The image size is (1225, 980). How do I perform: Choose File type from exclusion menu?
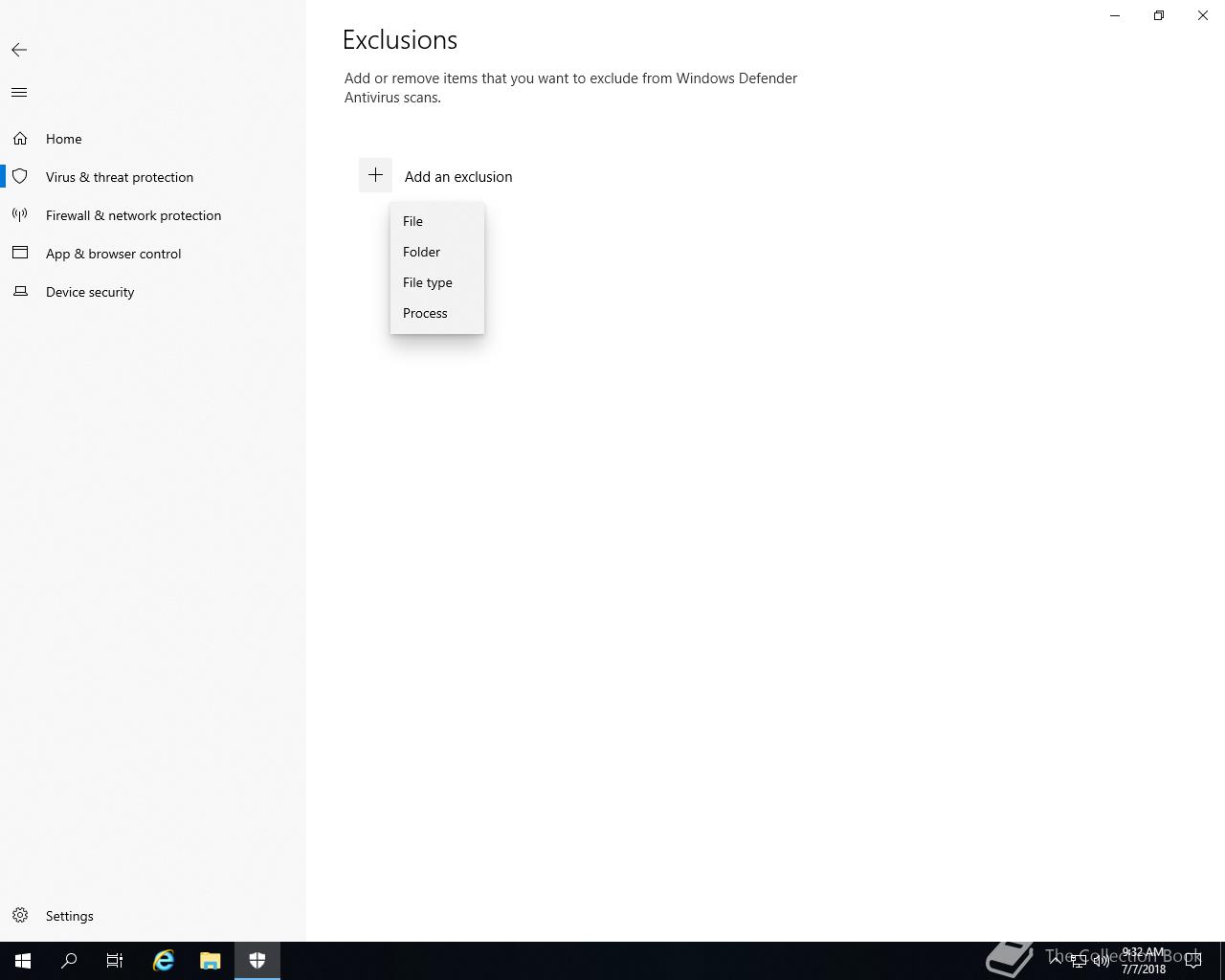[437, 282]
